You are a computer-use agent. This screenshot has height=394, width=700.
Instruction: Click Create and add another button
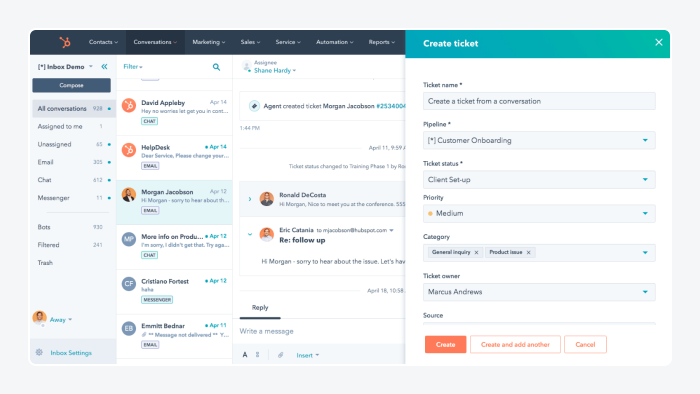click(515, 344)
